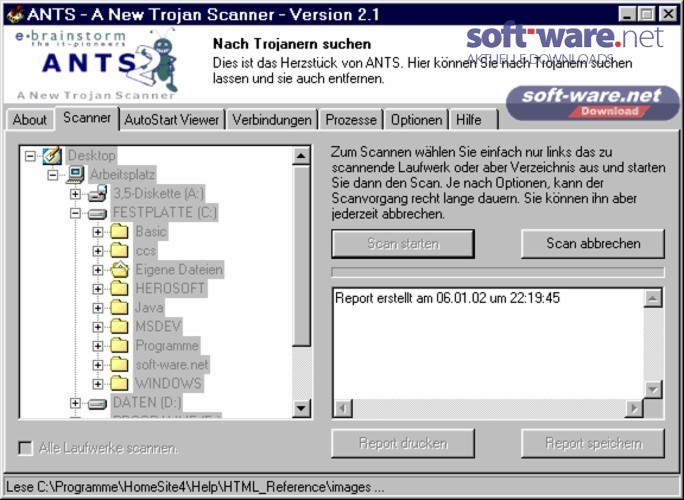The image size is (684, 500).
Task: Switch to the AutoStart Viewer tab
Action: click(x=172, y=120)
